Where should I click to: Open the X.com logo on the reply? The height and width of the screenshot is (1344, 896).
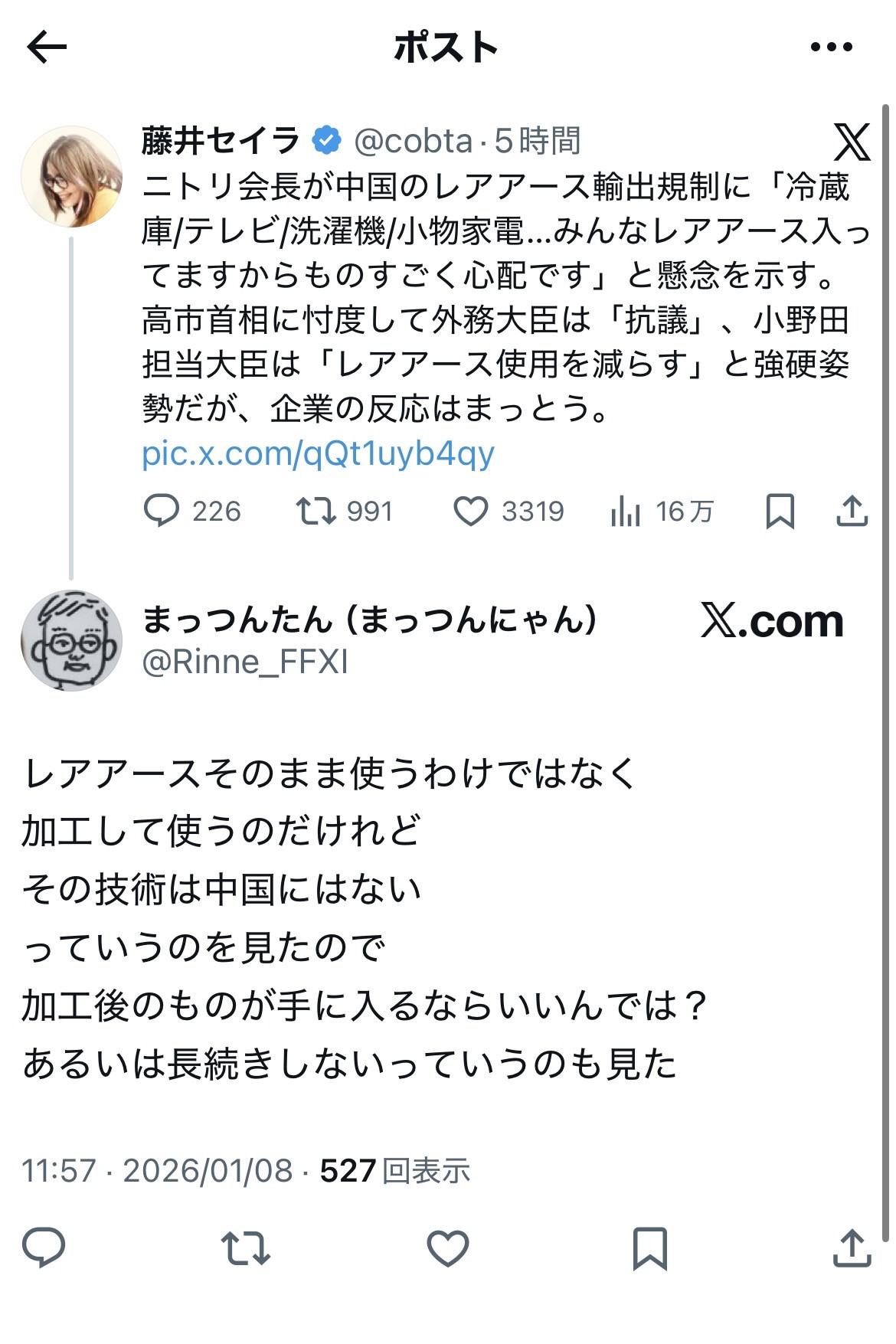click(x=772, y=620)
